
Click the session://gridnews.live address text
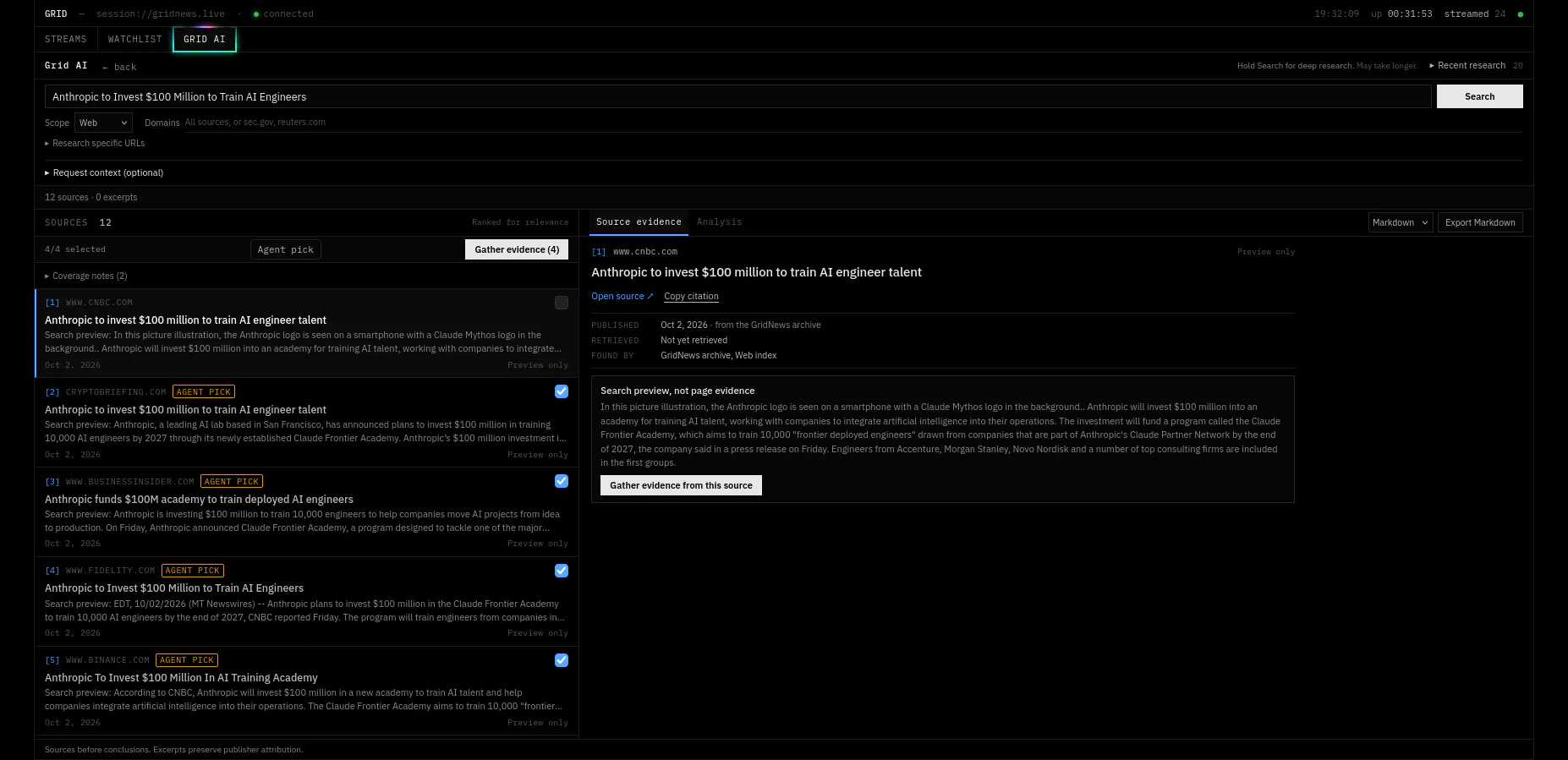[161, 14]
